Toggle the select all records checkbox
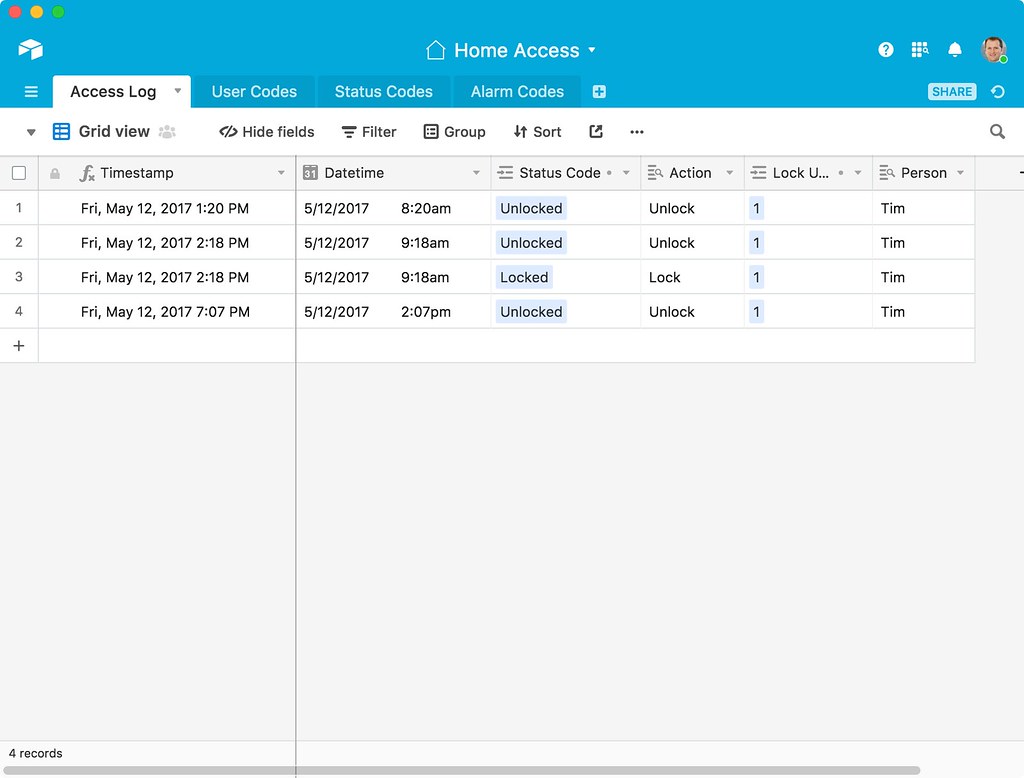 tap(19, 173)
